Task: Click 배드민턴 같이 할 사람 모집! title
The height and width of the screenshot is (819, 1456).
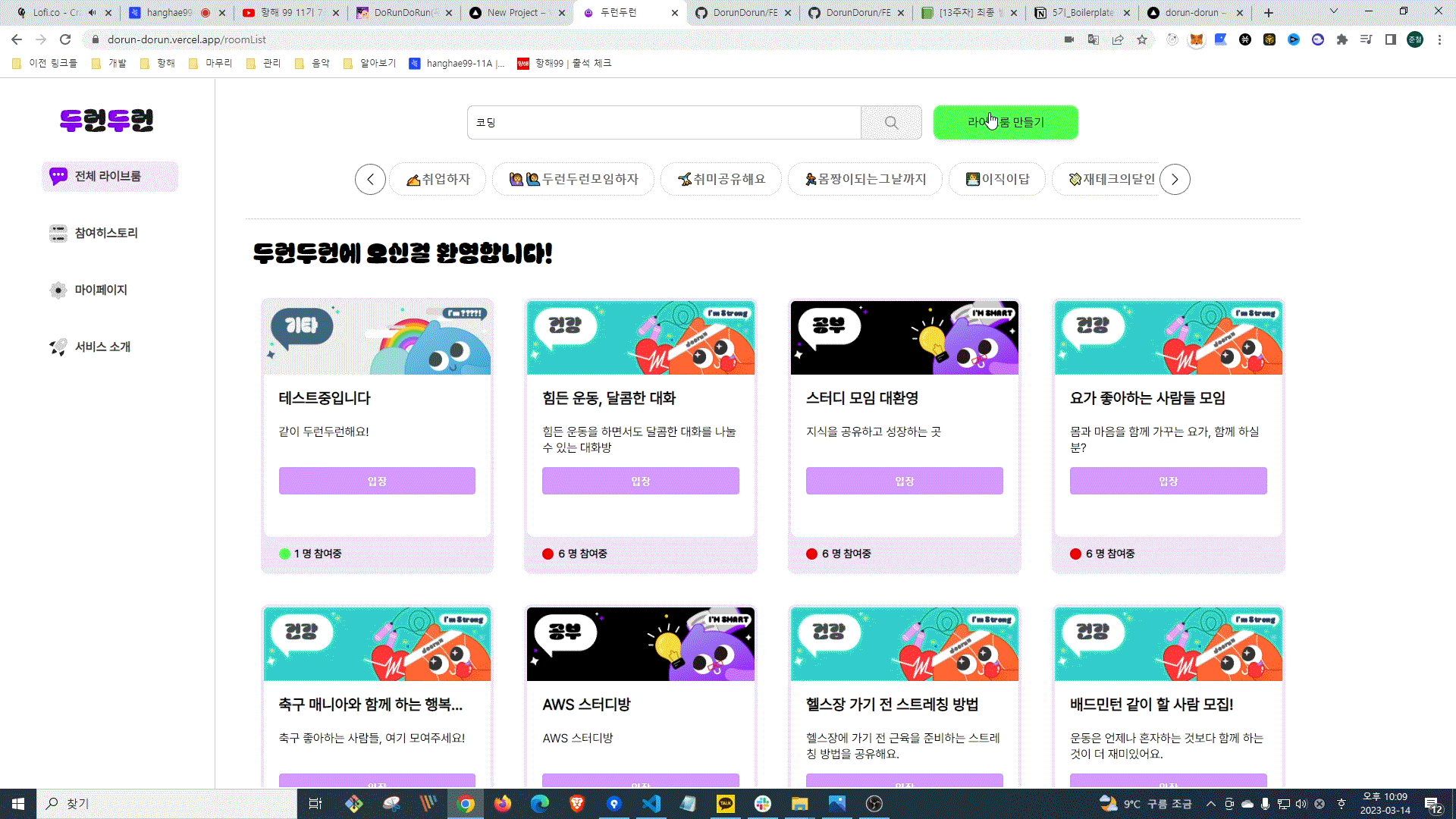Action: (x=1151, y=704)
